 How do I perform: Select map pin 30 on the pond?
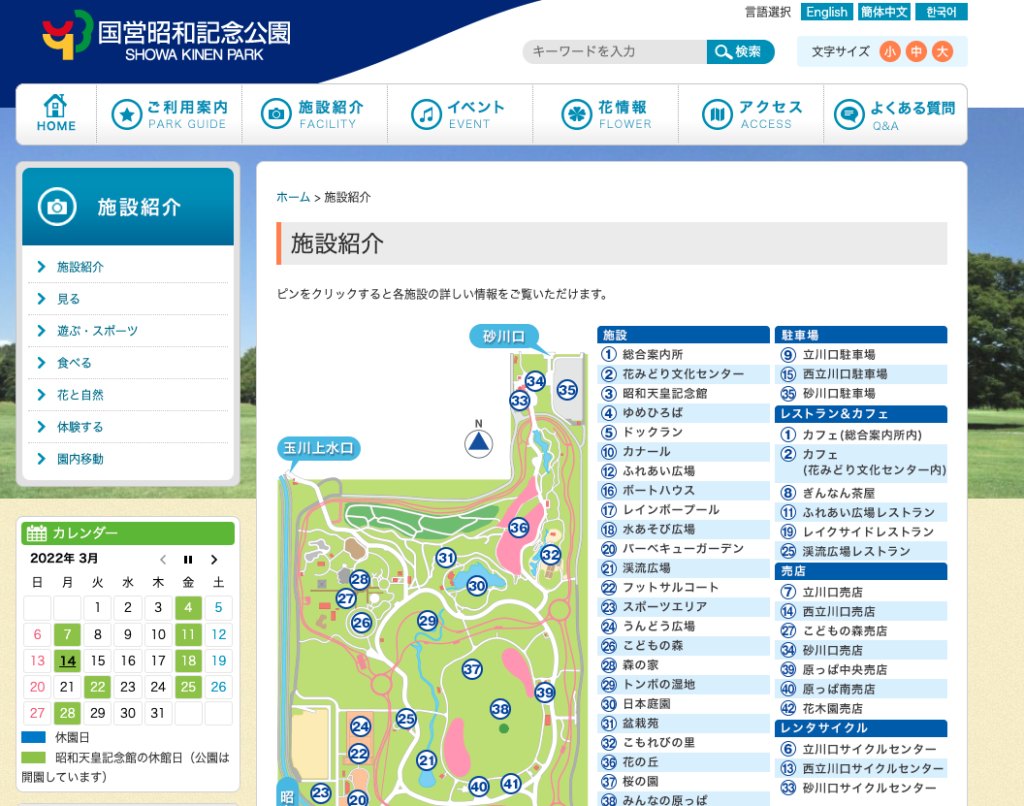point(477,586)
